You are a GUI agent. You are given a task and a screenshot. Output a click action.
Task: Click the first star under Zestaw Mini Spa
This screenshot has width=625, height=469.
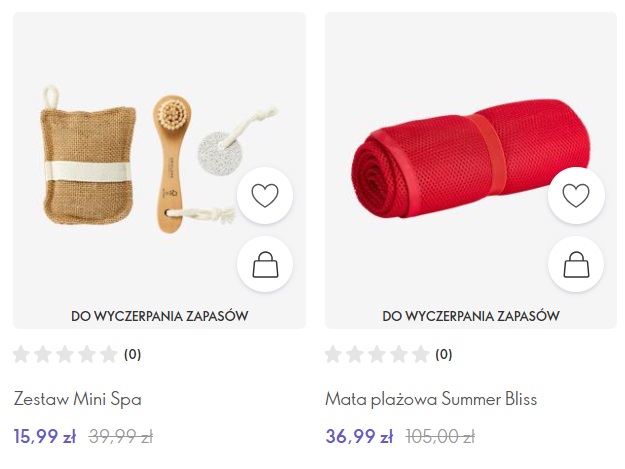click(x=21, y=354)
